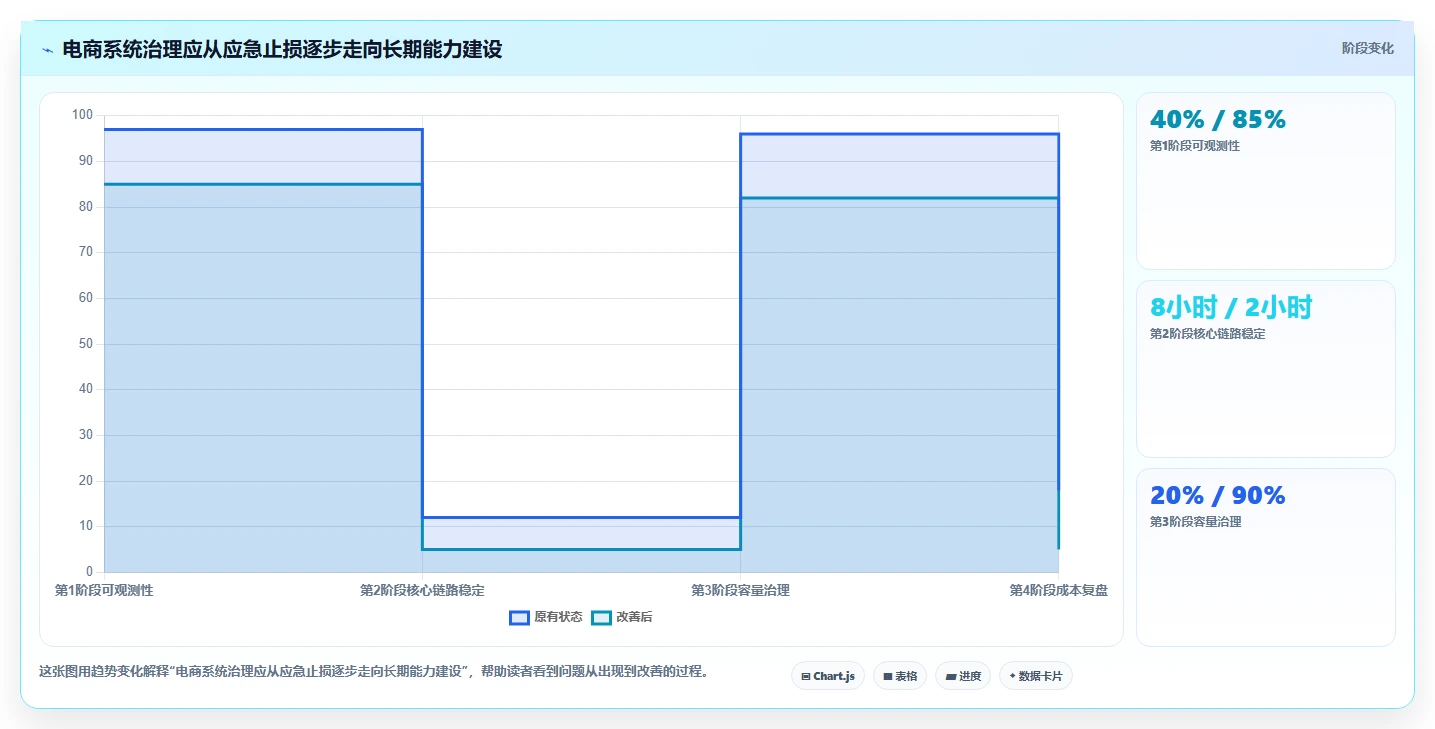Click the y-axis 50 tick label

point(86,344)
